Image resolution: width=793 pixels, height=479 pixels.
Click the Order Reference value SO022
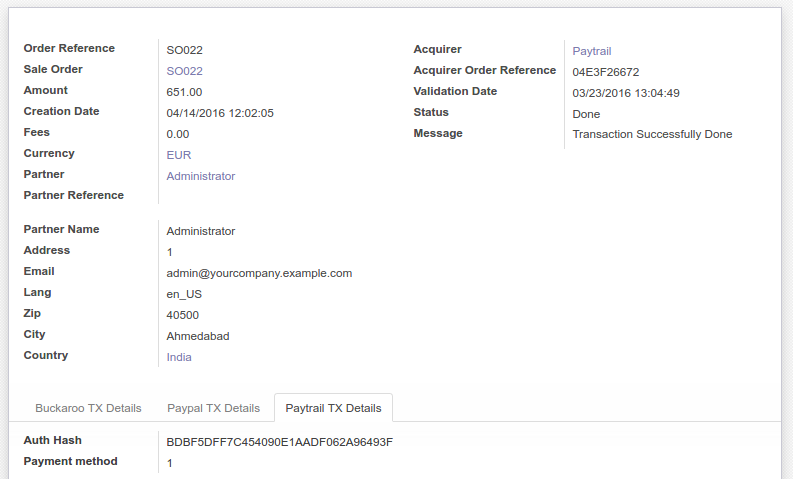click(184, 51)
